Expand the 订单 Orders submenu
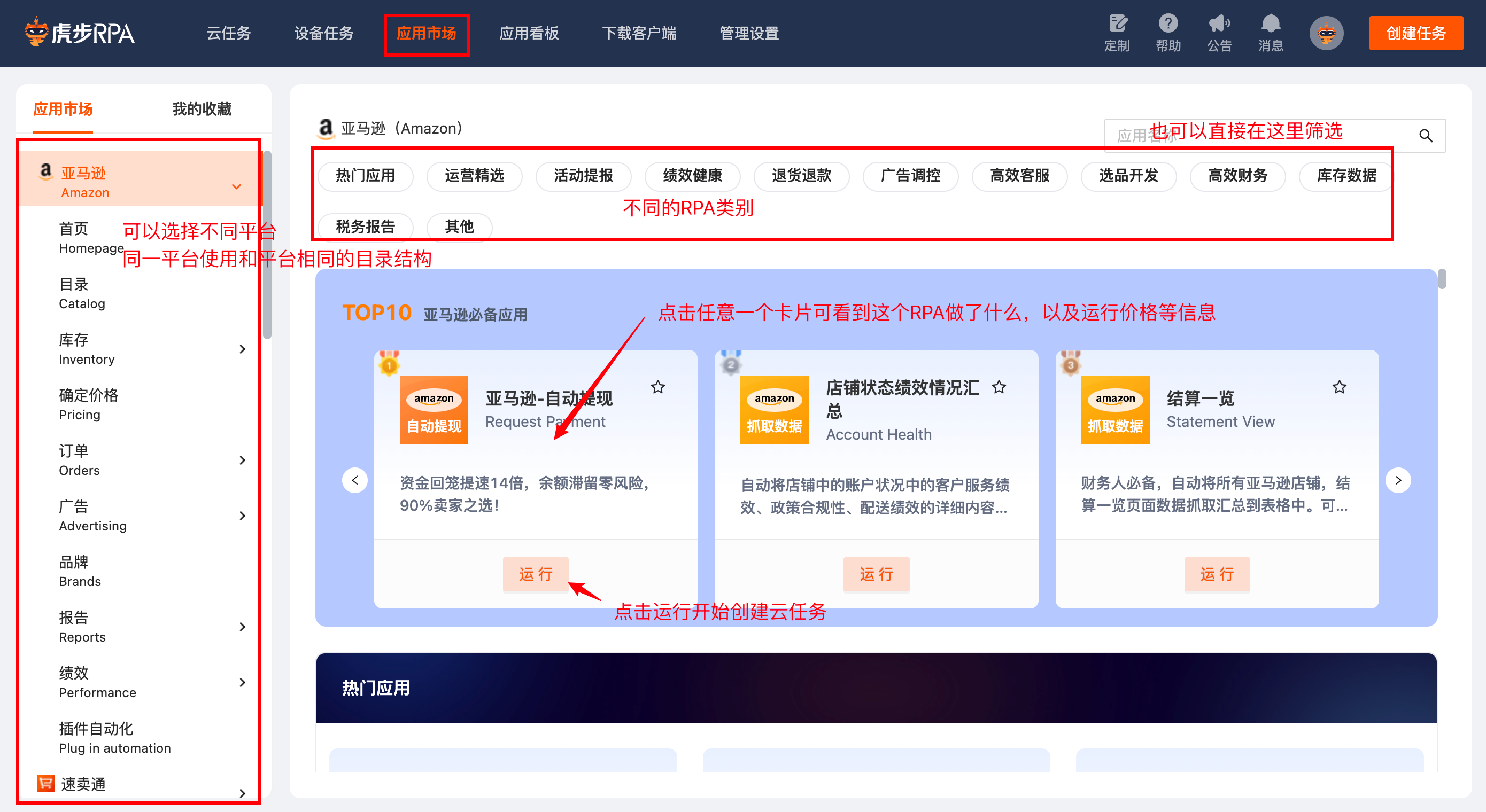Viewport: 1486px width, 812px height. (242, 460)
